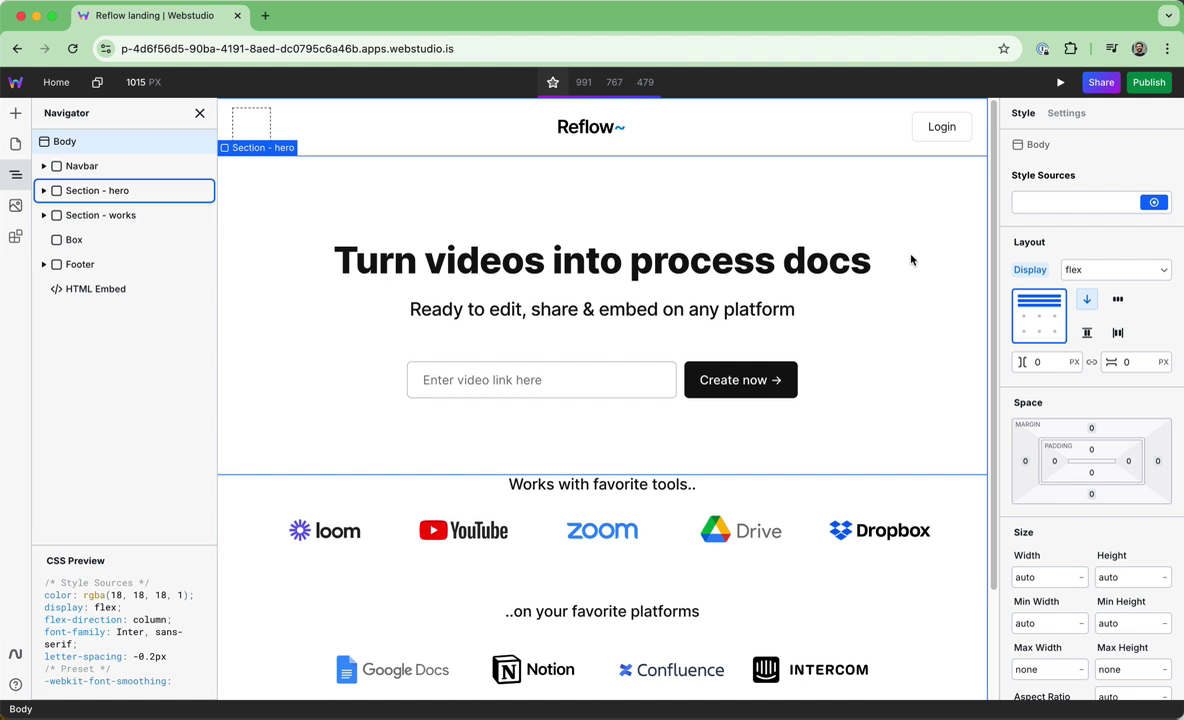Expand the Section - works node arrow
The height and width of the screenshot is (720, 1184).
coord(44,216)
